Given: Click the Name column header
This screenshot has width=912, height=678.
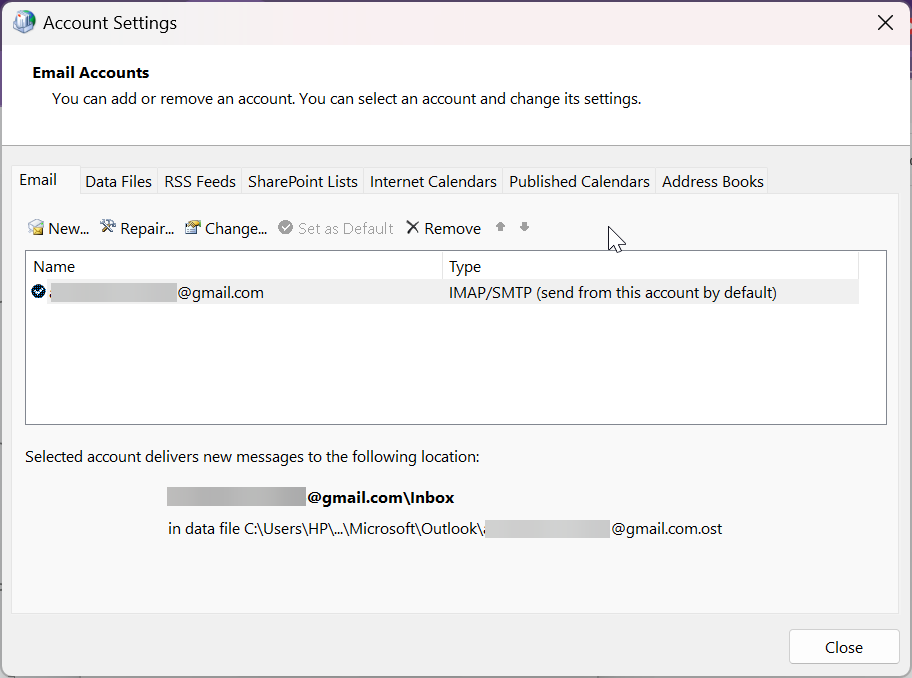Looking at the screenshot, I should click(234, 266).
